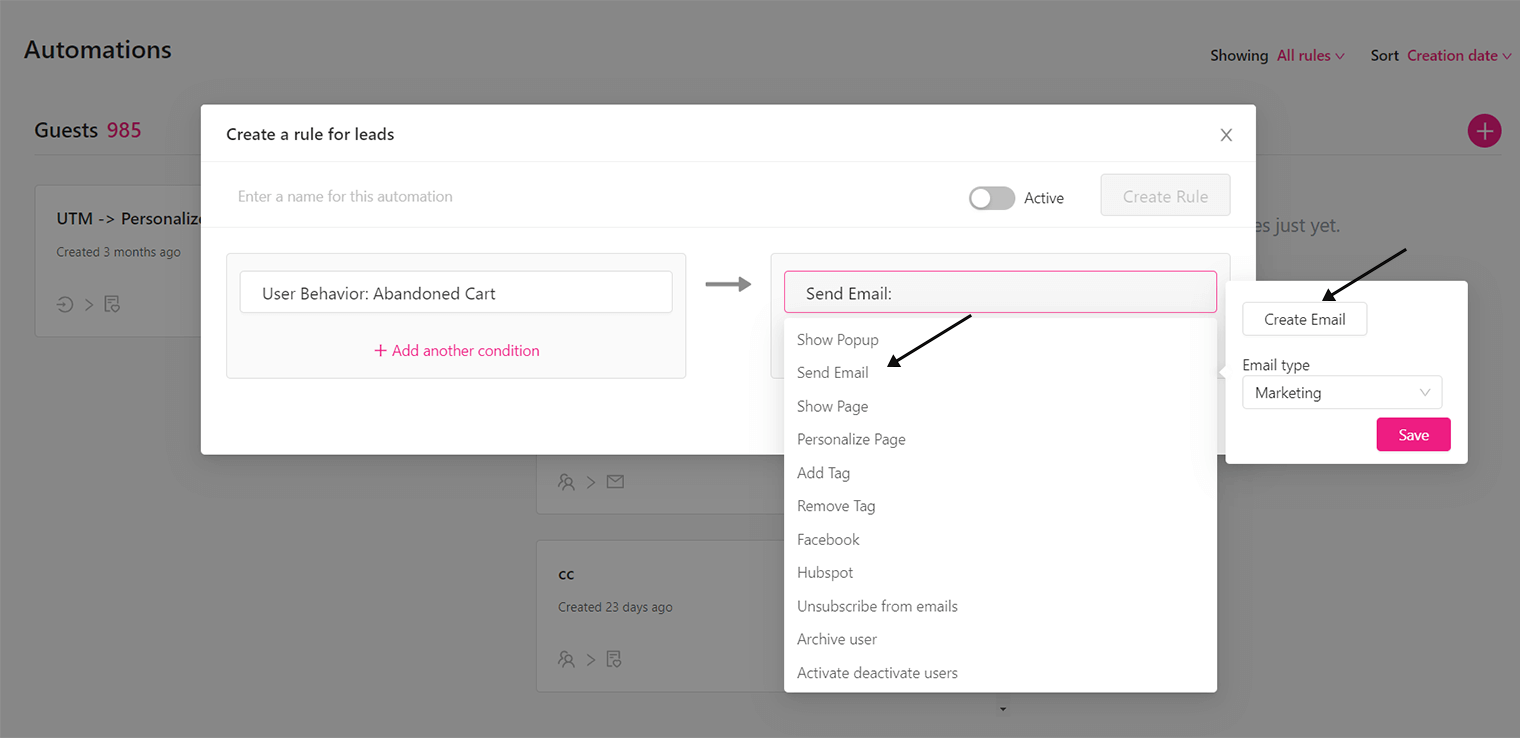Close the Create a rule dialog
This screenshot has width=1520, height=738.
pyautogui.click(x=1226, y=135)
